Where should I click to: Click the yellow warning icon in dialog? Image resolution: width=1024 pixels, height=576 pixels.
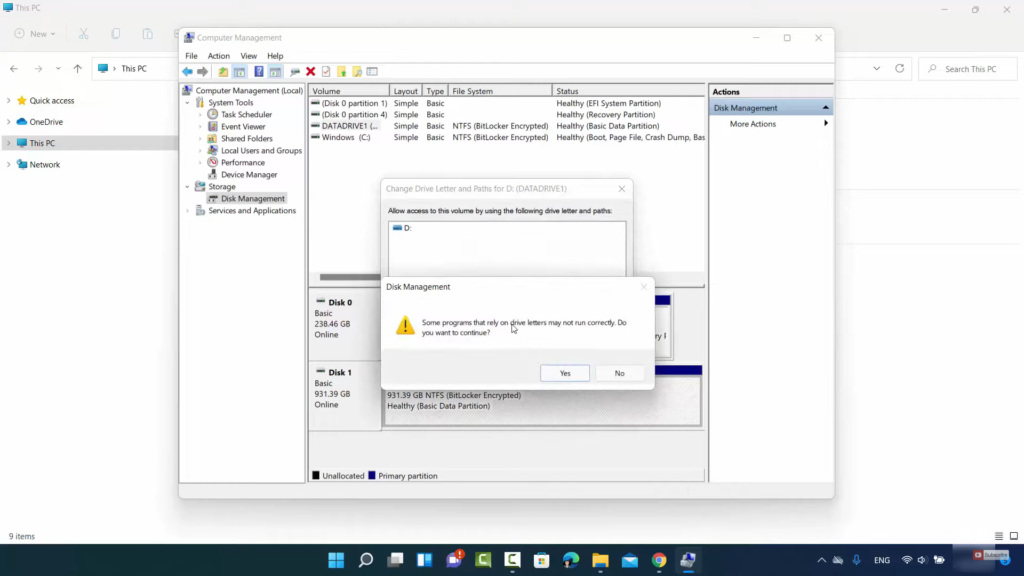(x=405, y=326)
